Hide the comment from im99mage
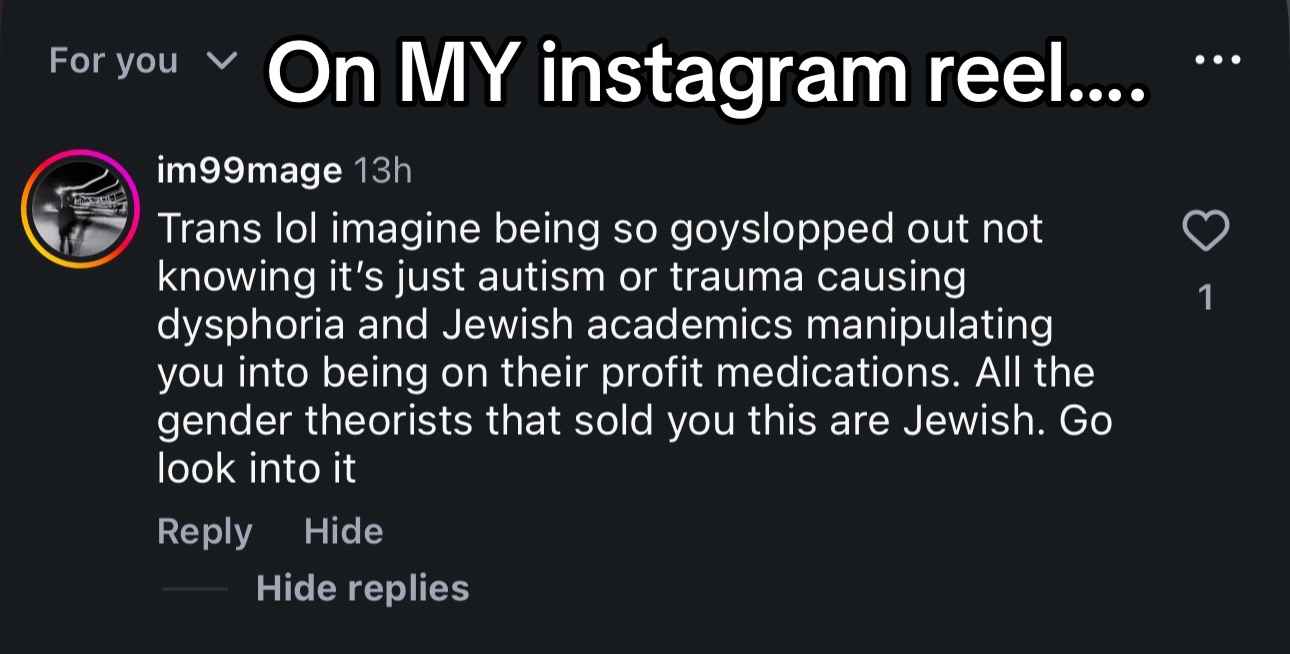 (343, 531)
